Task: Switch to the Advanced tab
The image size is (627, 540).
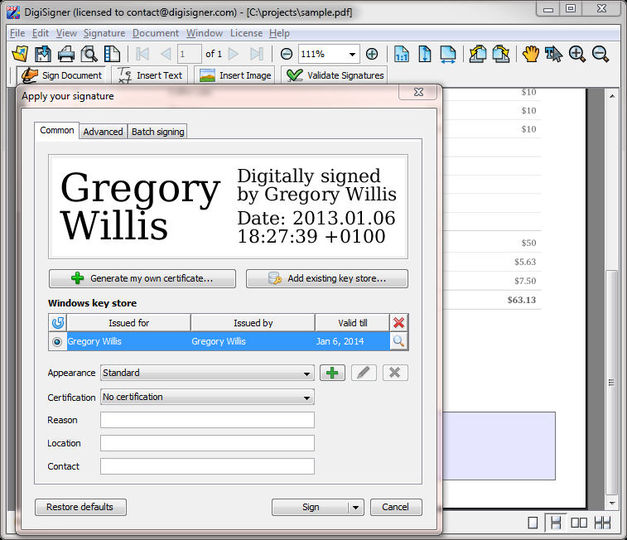Action: 103,132
